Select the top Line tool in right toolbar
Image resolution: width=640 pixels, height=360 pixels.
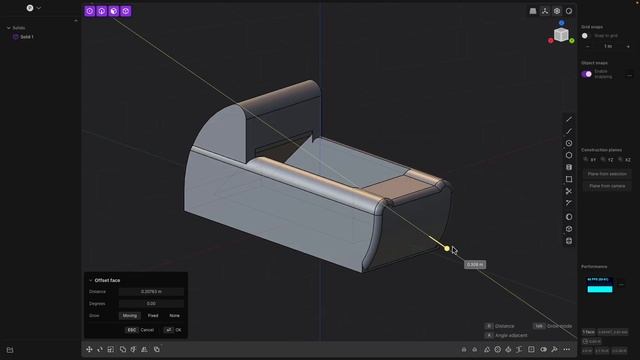[569, 119]
